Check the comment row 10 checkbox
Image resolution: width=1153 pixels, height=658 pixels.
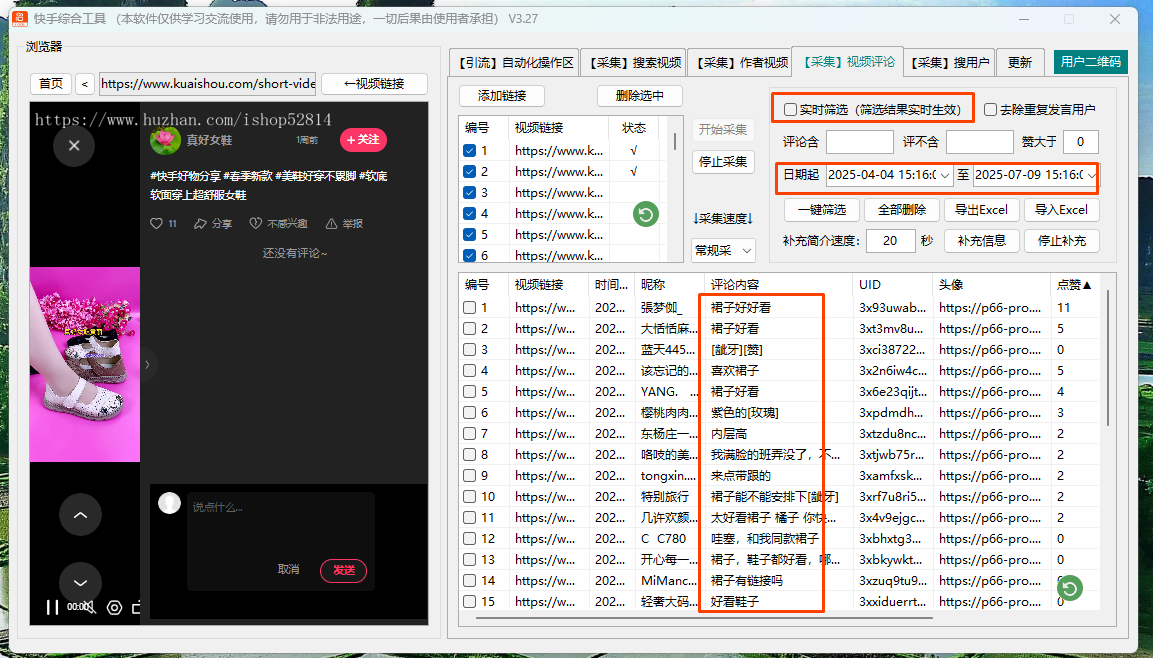point(470,496)
